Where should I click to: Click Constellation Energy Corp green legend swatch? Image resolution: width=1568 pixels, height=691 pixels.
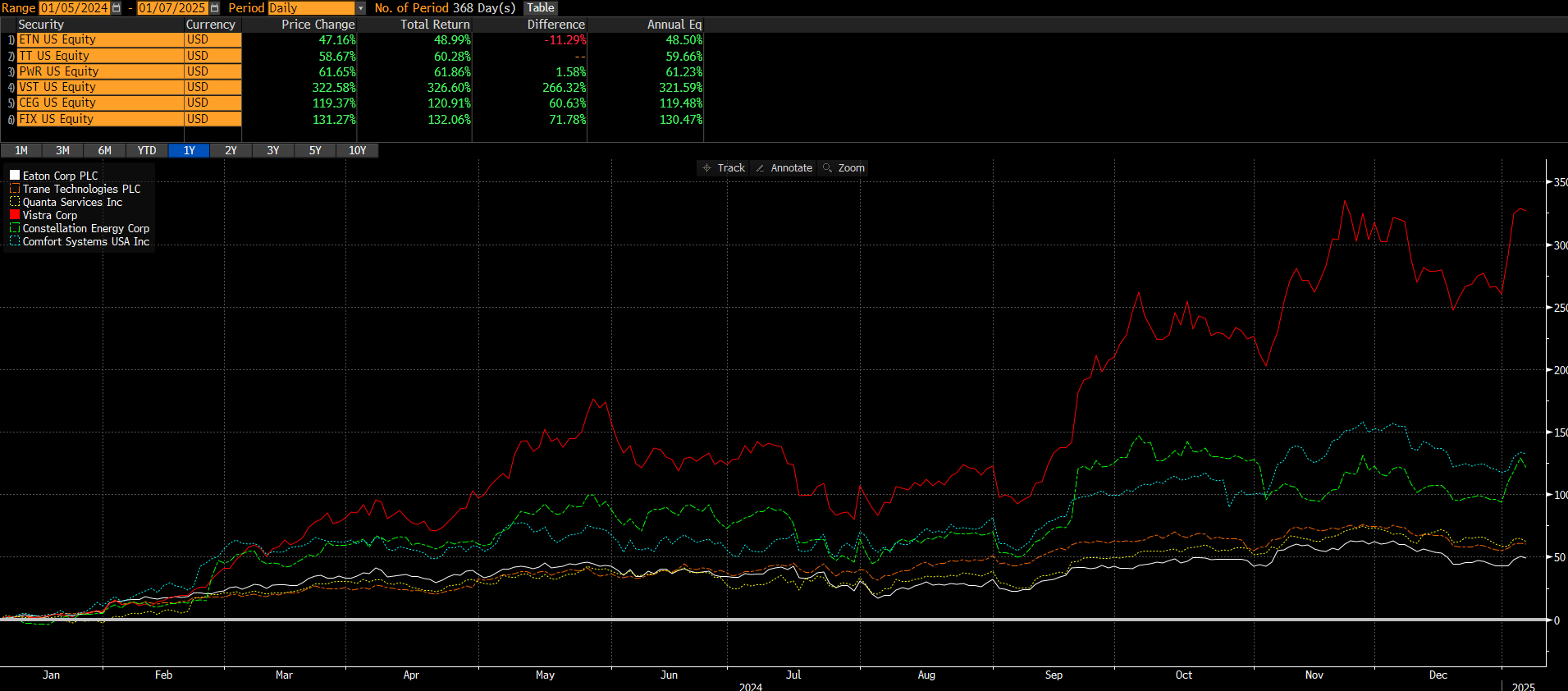pyautogui.click(x=15, y=228)
